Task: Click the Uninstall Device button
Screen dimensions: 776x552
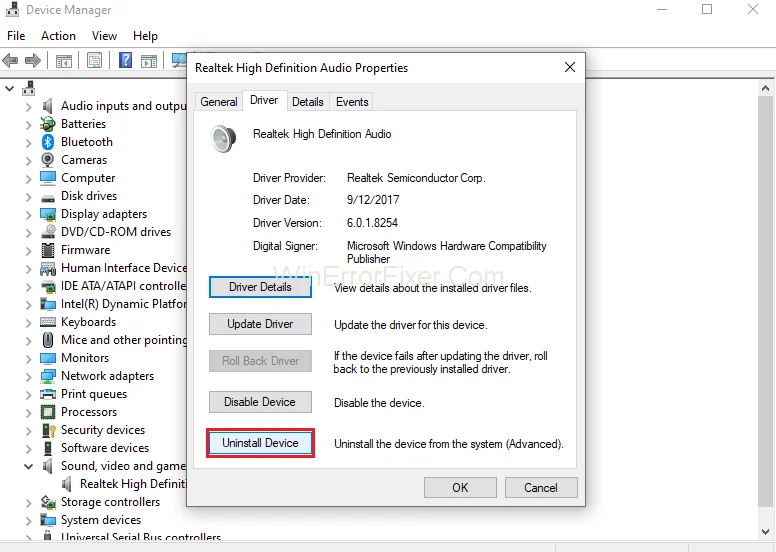Action: [260, 443]
